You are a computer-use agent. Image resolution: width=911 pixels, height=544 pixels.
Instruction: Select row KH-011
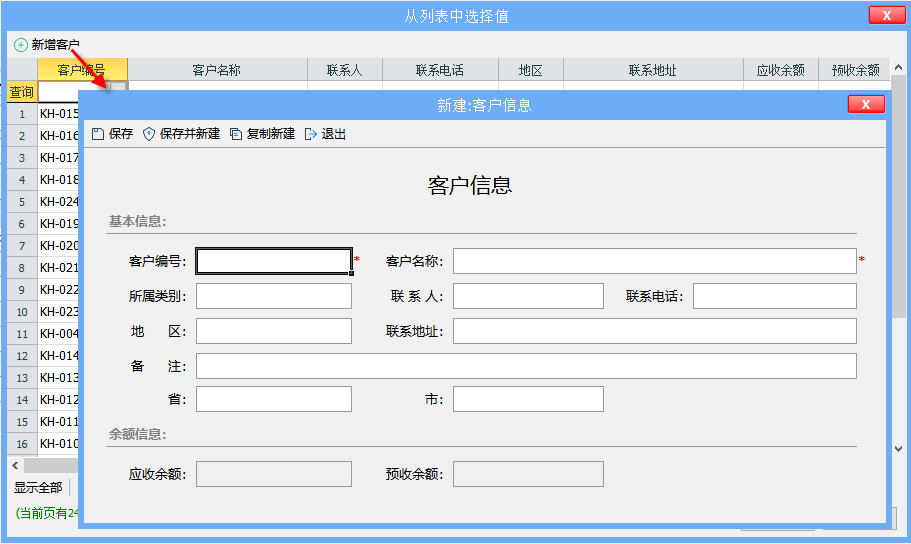point(58,421)
